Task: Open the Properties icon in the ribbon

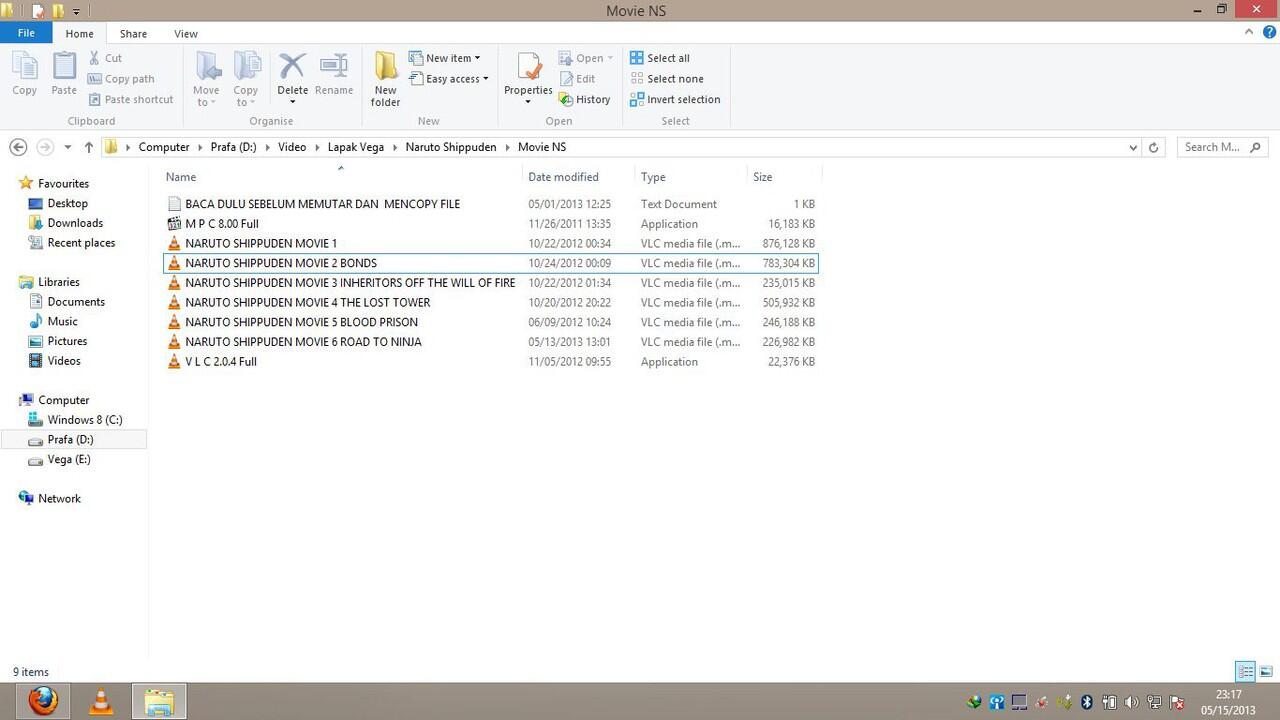Action: point(528,67)
